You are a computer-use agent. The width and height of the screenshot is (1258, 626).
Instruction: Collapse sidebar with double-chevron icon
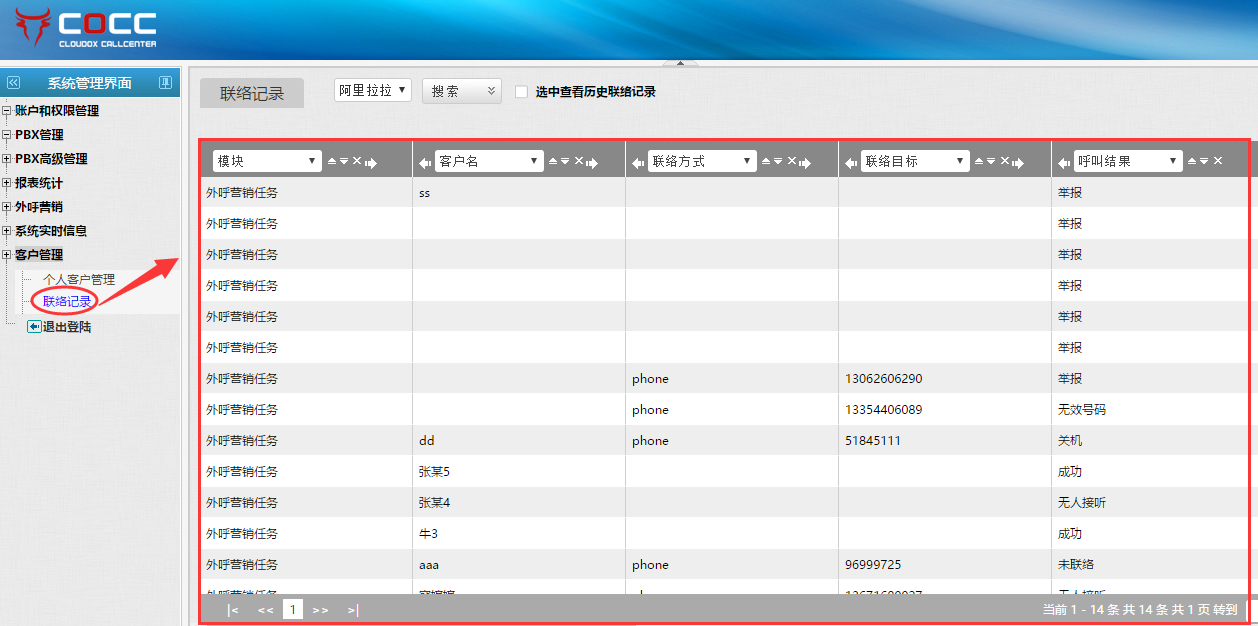point(13,83)
